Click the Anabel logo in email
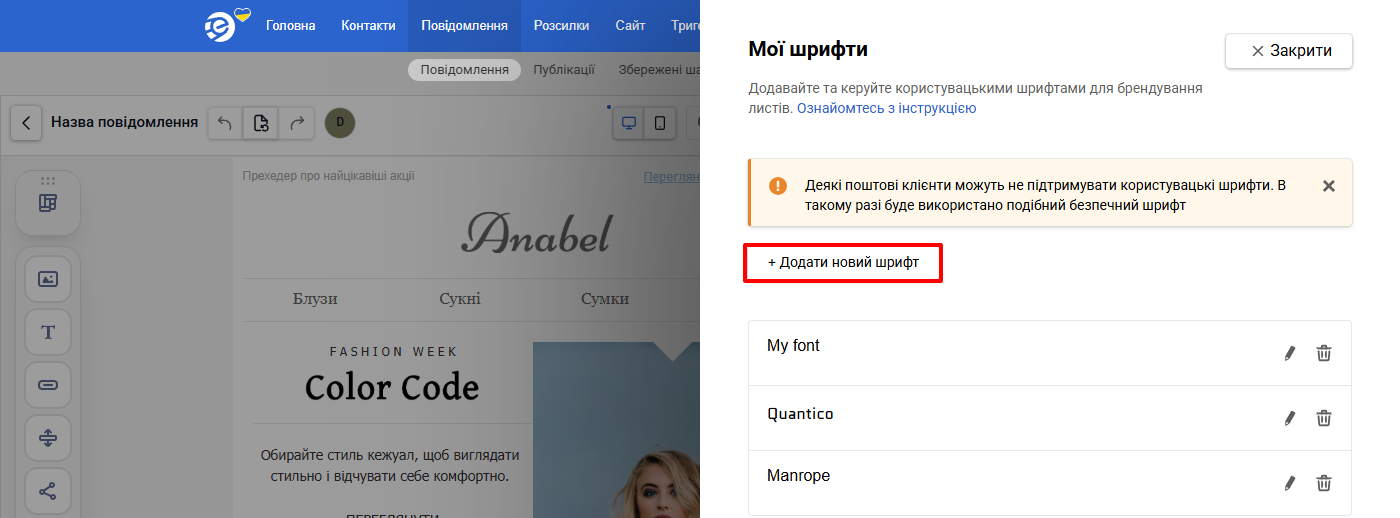 [x=535, y=233]
